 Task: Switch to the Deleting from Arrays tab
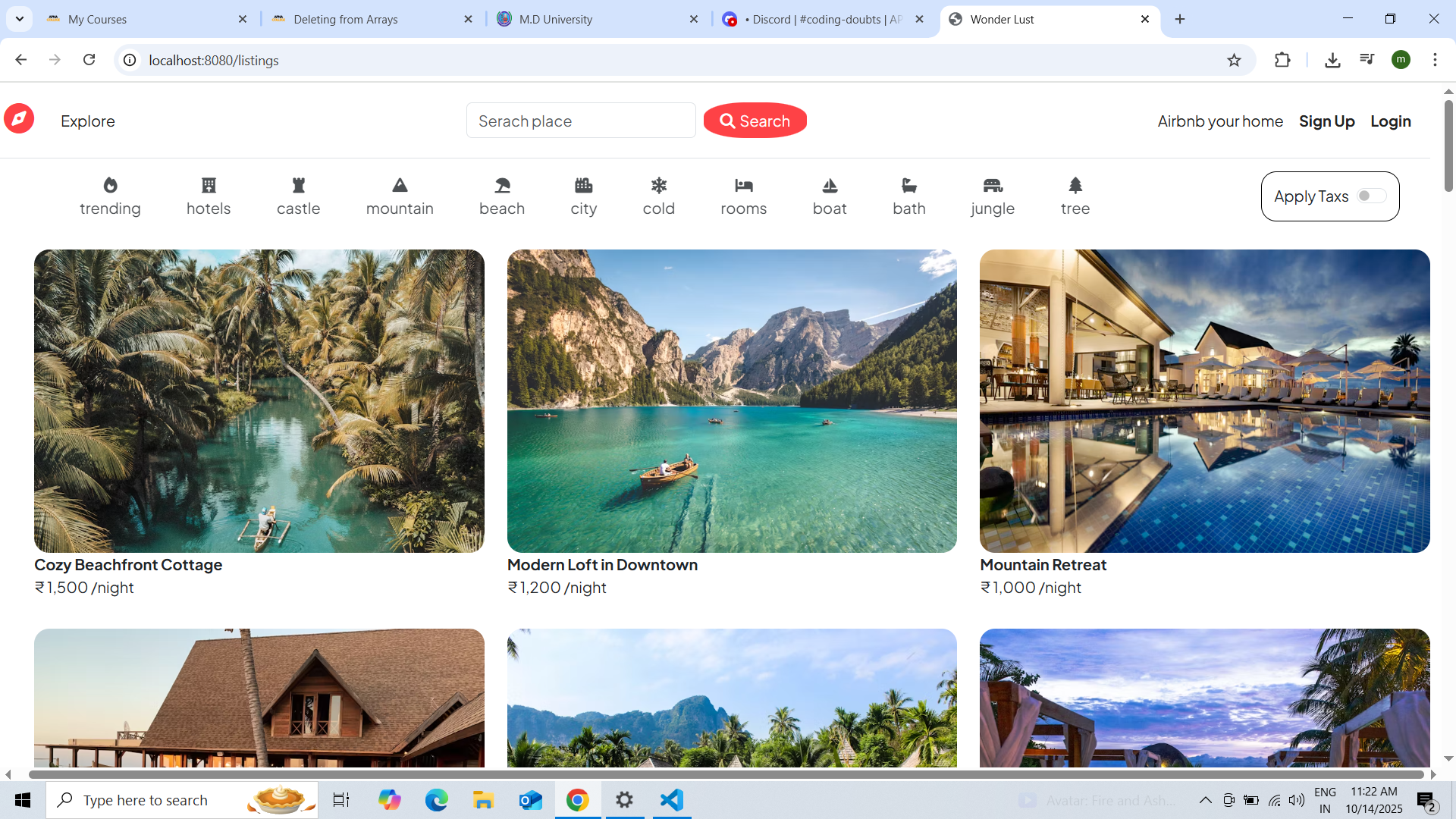tap(372, 20)
